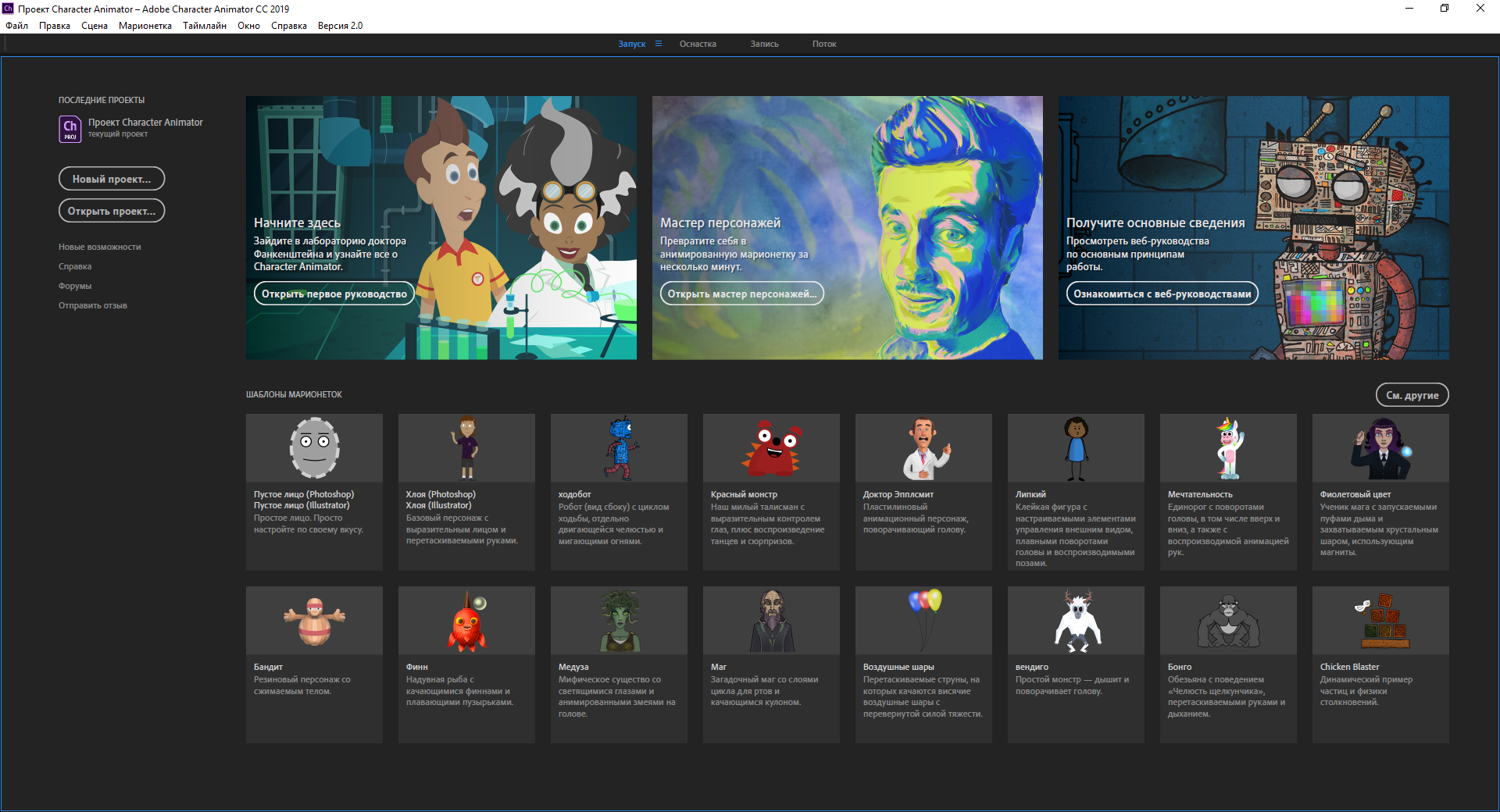
Task: Click the См. другие button
Action: pyautogui.click(x=1412, y=395)
